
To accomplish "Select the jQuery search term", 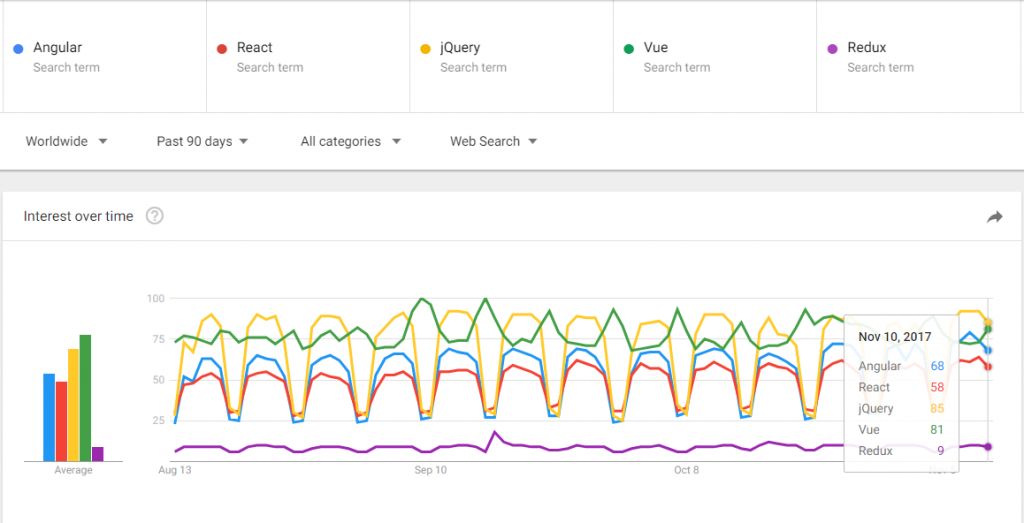I will click(x=511, y=56).
